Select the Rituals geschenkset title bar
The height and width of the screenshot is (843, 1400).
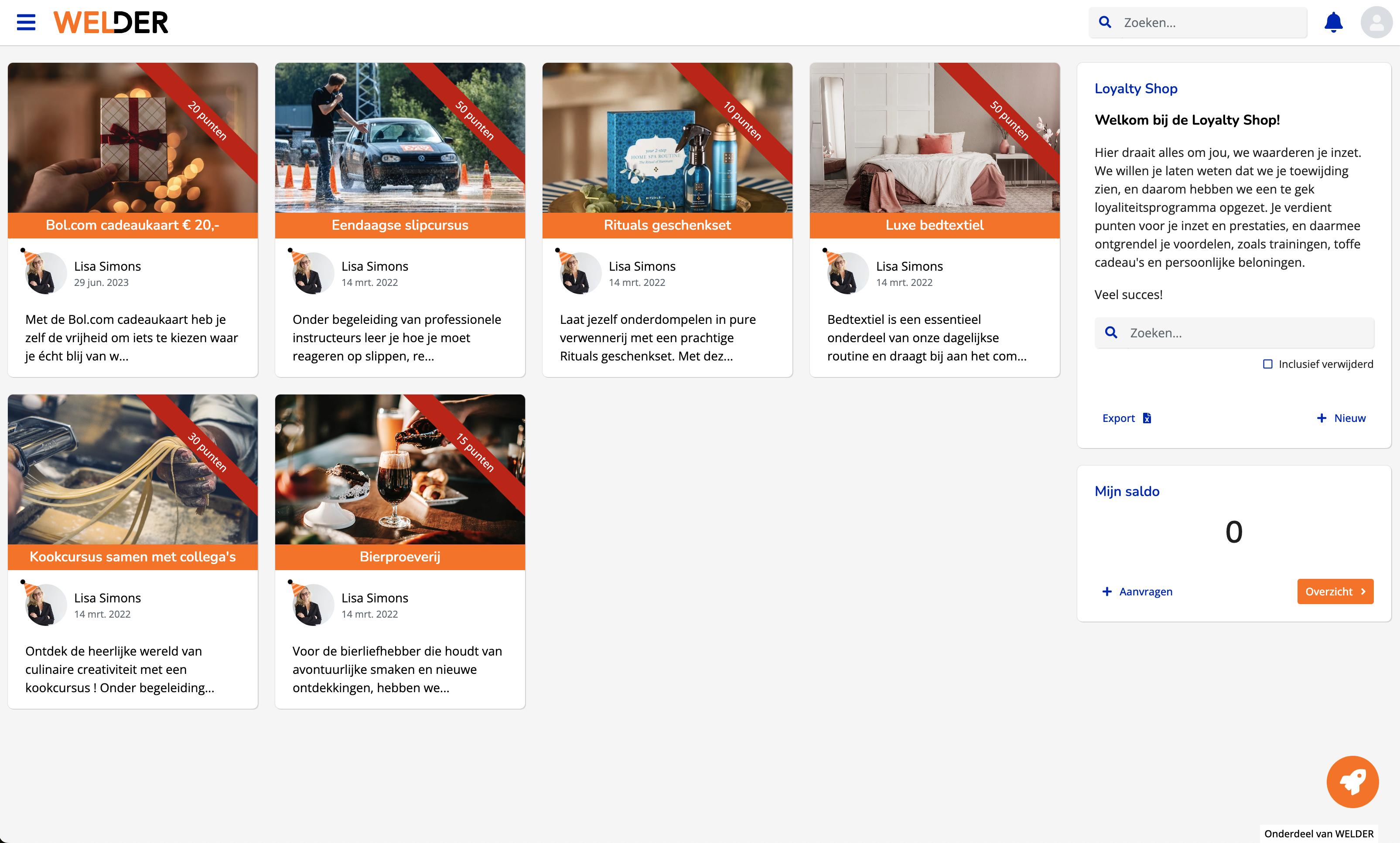pyautogui.click(x=667, y=225)
